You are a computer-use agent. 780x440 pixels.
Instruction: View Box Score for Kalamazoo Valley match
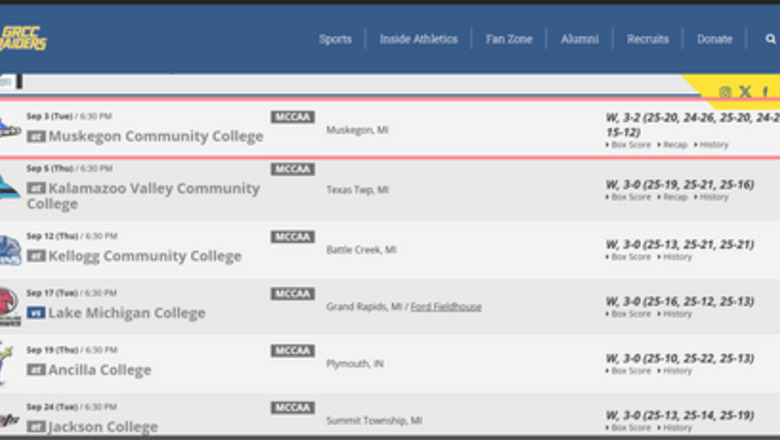point(630,197)
